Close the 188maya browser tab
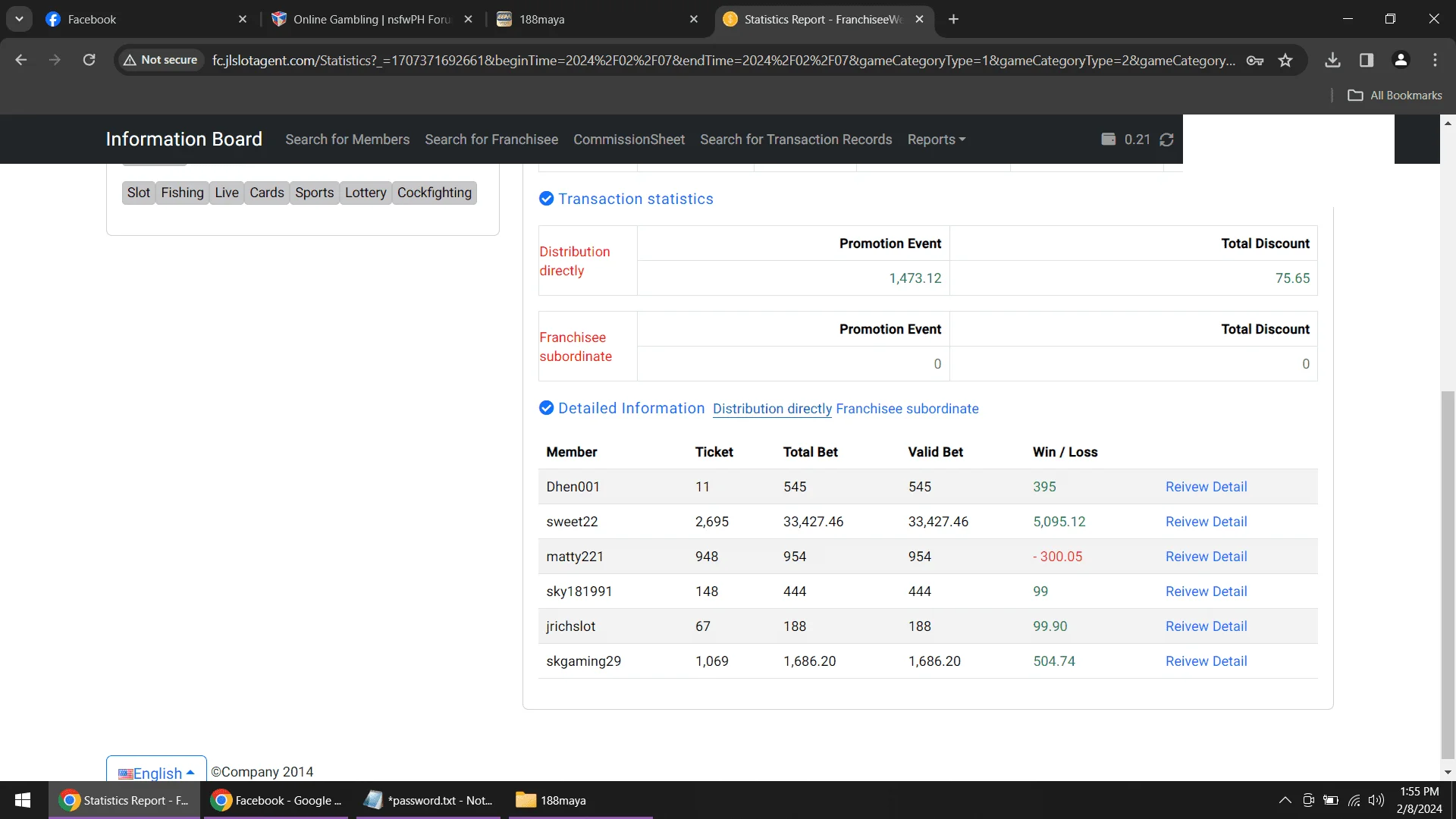Image resolution: width=1456 pixels, height=819 pixels. (x=694, y=19)
